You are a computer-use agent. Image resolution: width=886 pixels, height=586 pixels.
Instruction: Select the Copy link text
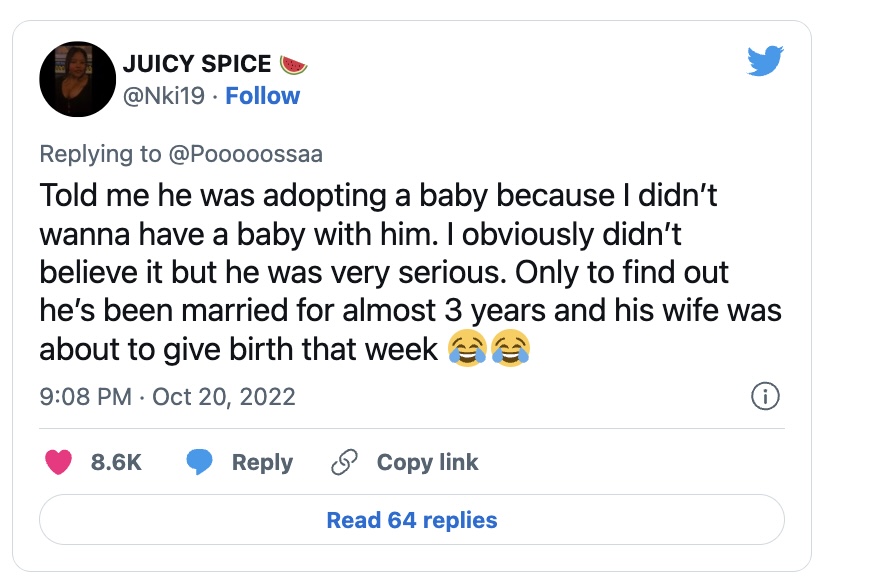click(427, 462)
